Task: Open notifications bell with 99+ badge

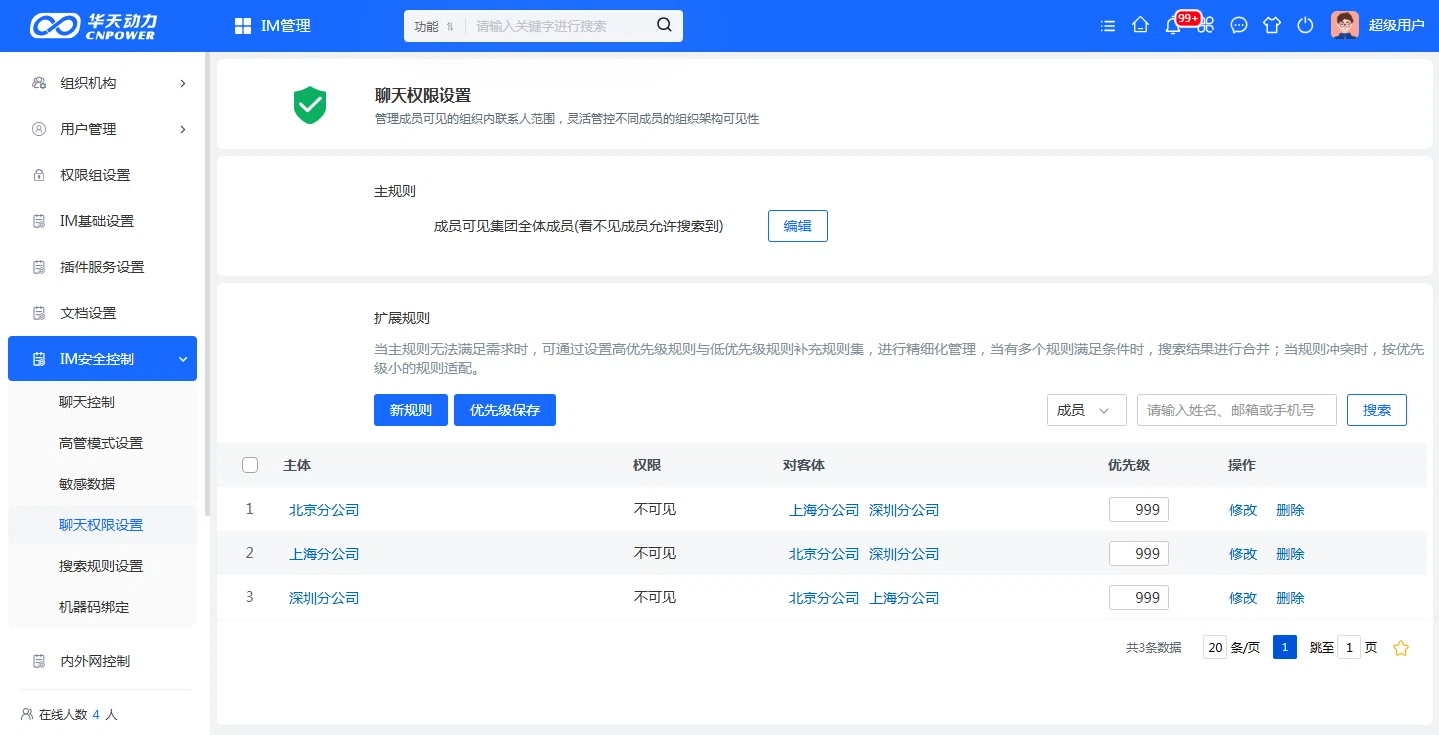Action: (1173, 26)
